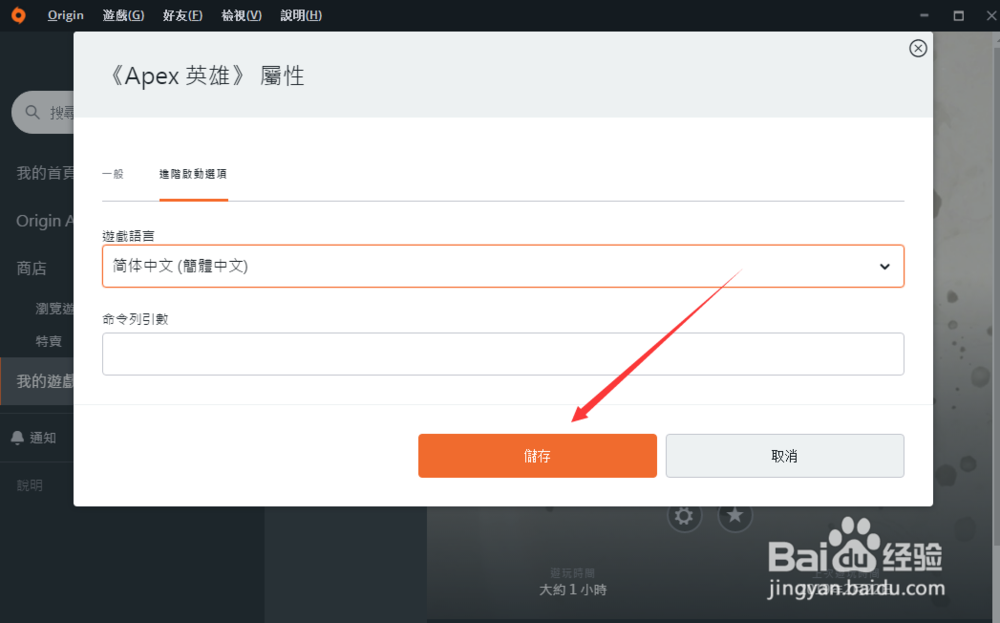Open the 遊戲(G) menu

click(123, 15)
